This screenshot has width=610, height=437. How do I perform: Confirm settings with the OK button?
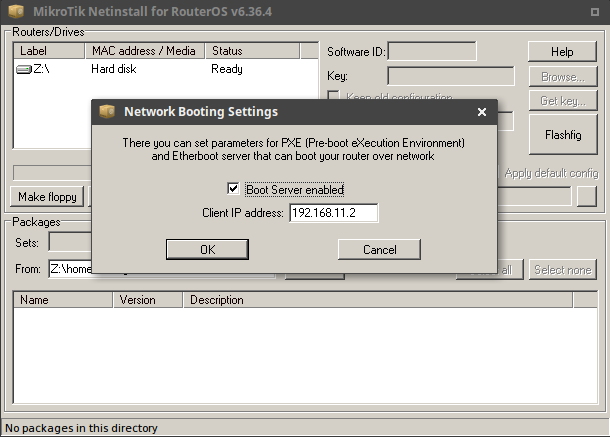tap(207, 249)
